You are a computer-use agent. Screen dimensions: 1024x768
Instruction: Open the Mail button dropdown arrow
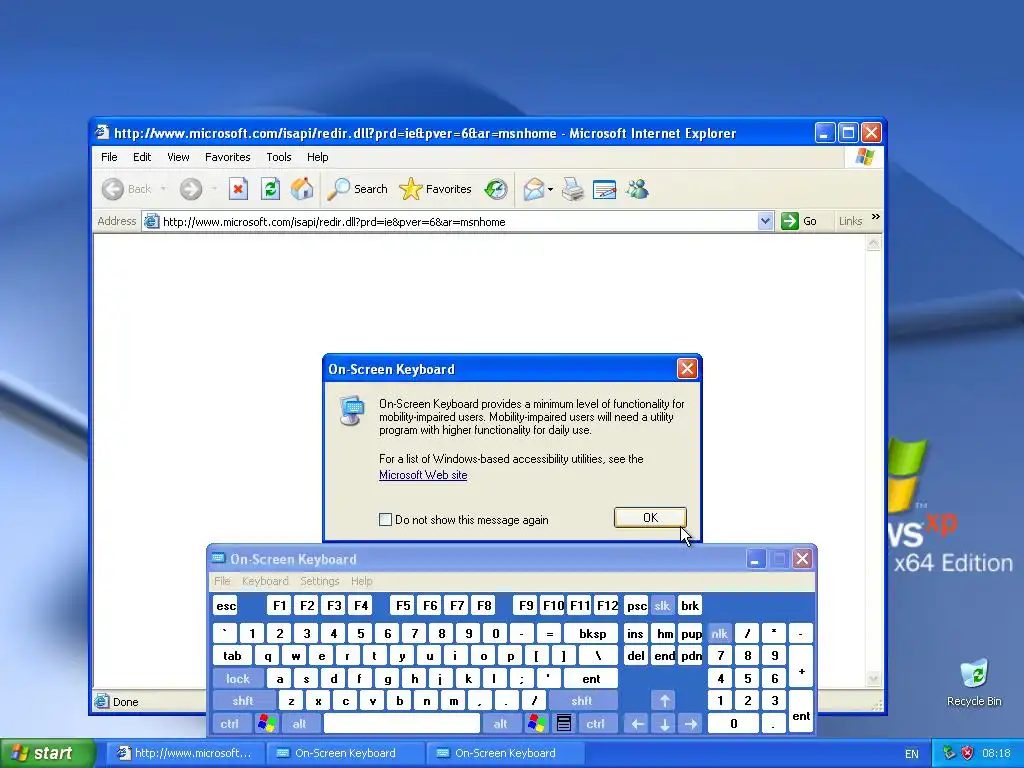coord(550,189)
